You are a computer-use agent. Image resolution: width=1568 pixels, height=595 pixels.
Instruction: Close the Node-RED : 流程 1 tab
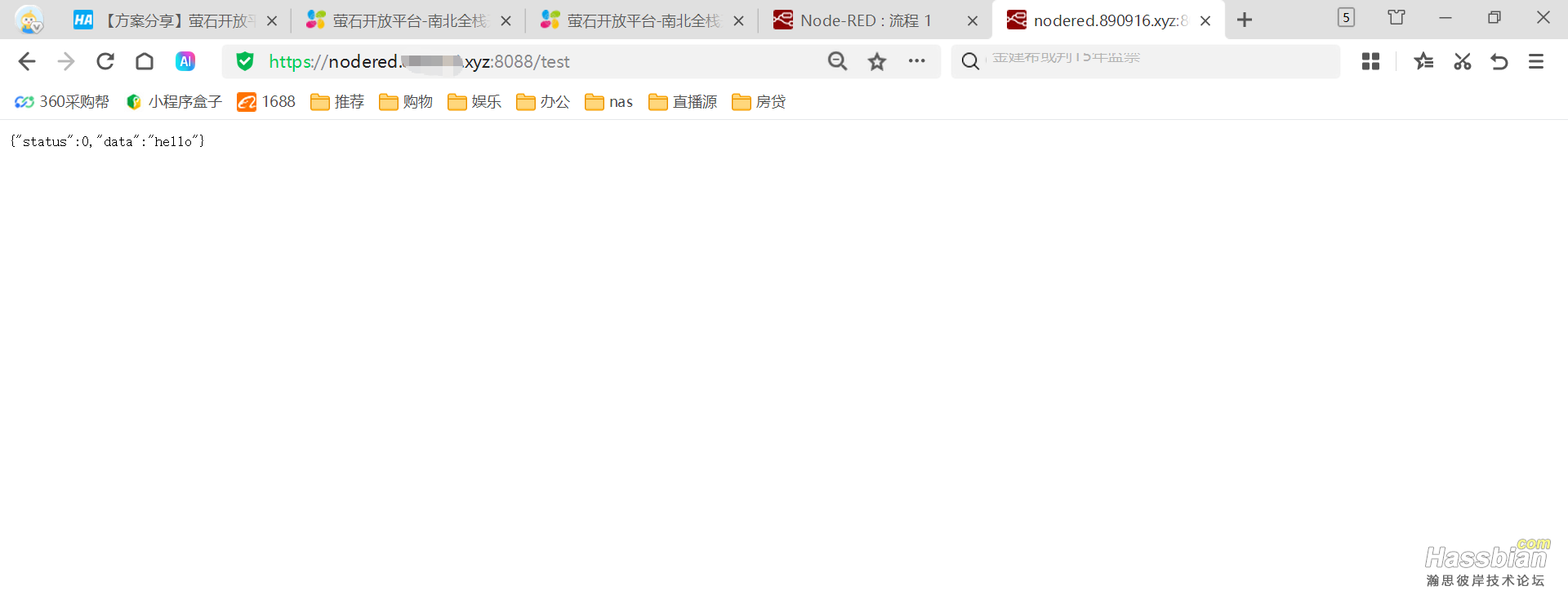tap(973, 21)
